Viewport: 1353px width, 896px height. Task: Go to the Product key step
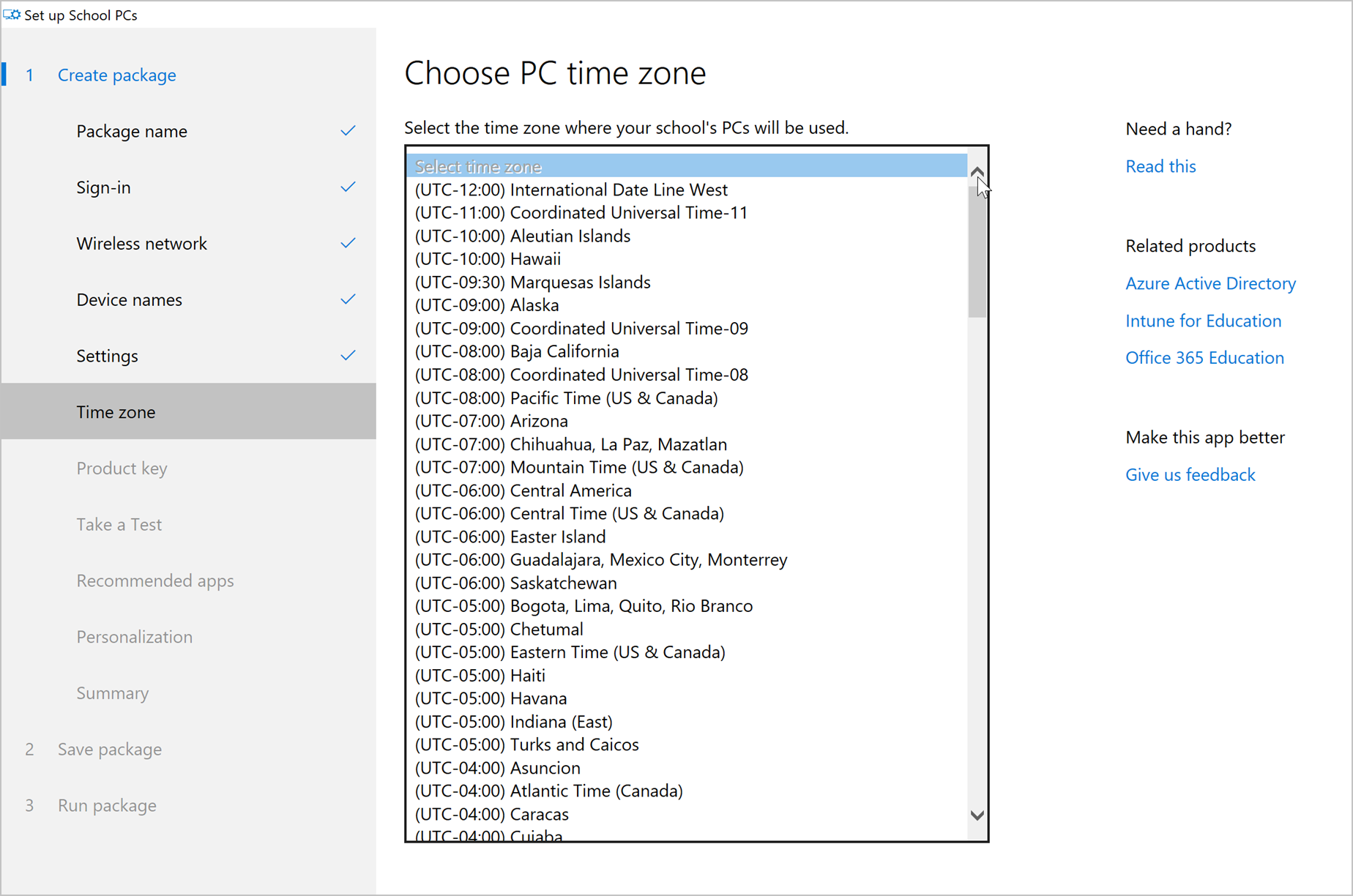tap(122, 468)
